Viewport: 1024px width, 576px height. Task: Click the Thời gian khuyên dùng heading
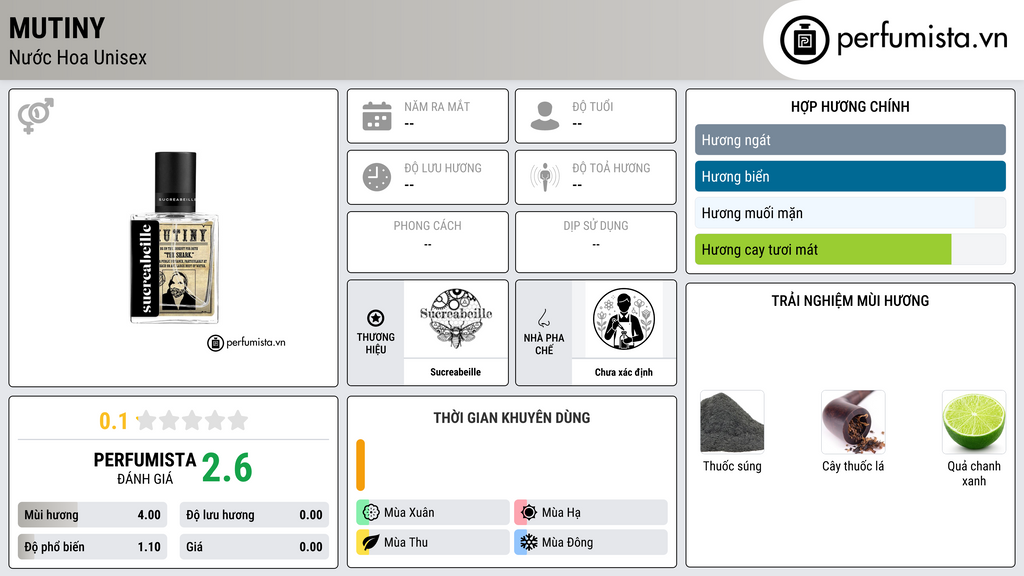(x=512, y=418)
